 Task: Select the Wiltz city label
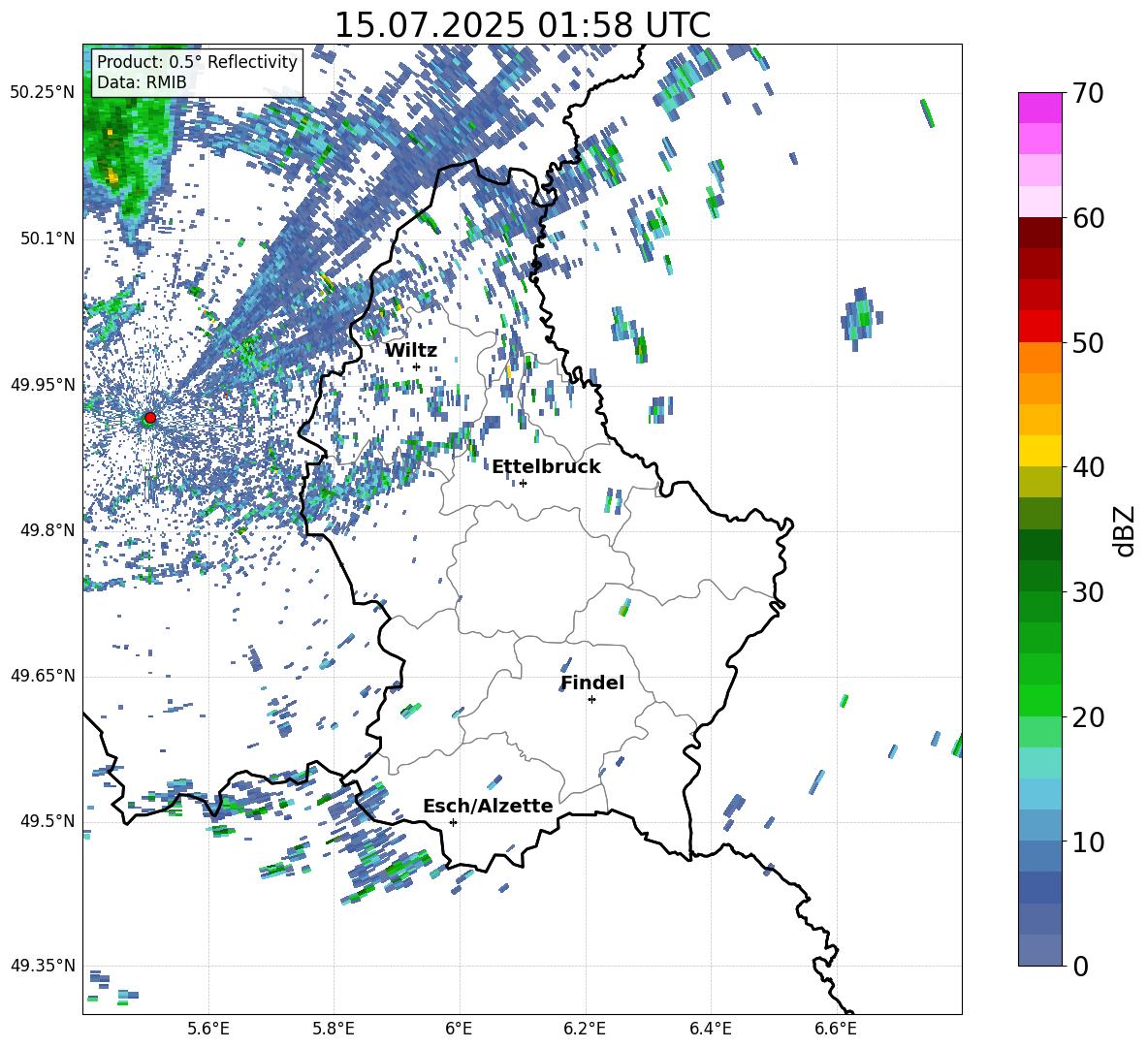pyautogui.click(x=411, y=351)
